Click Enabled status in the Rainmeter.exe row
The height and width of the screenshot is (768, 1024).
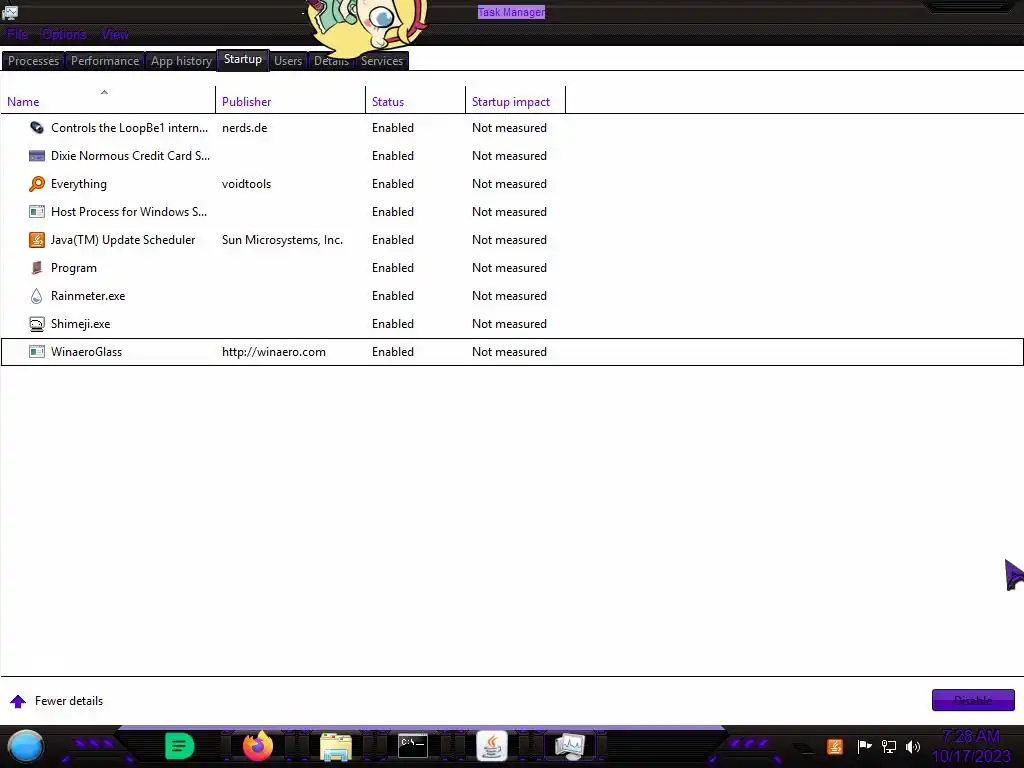(392, 296)
